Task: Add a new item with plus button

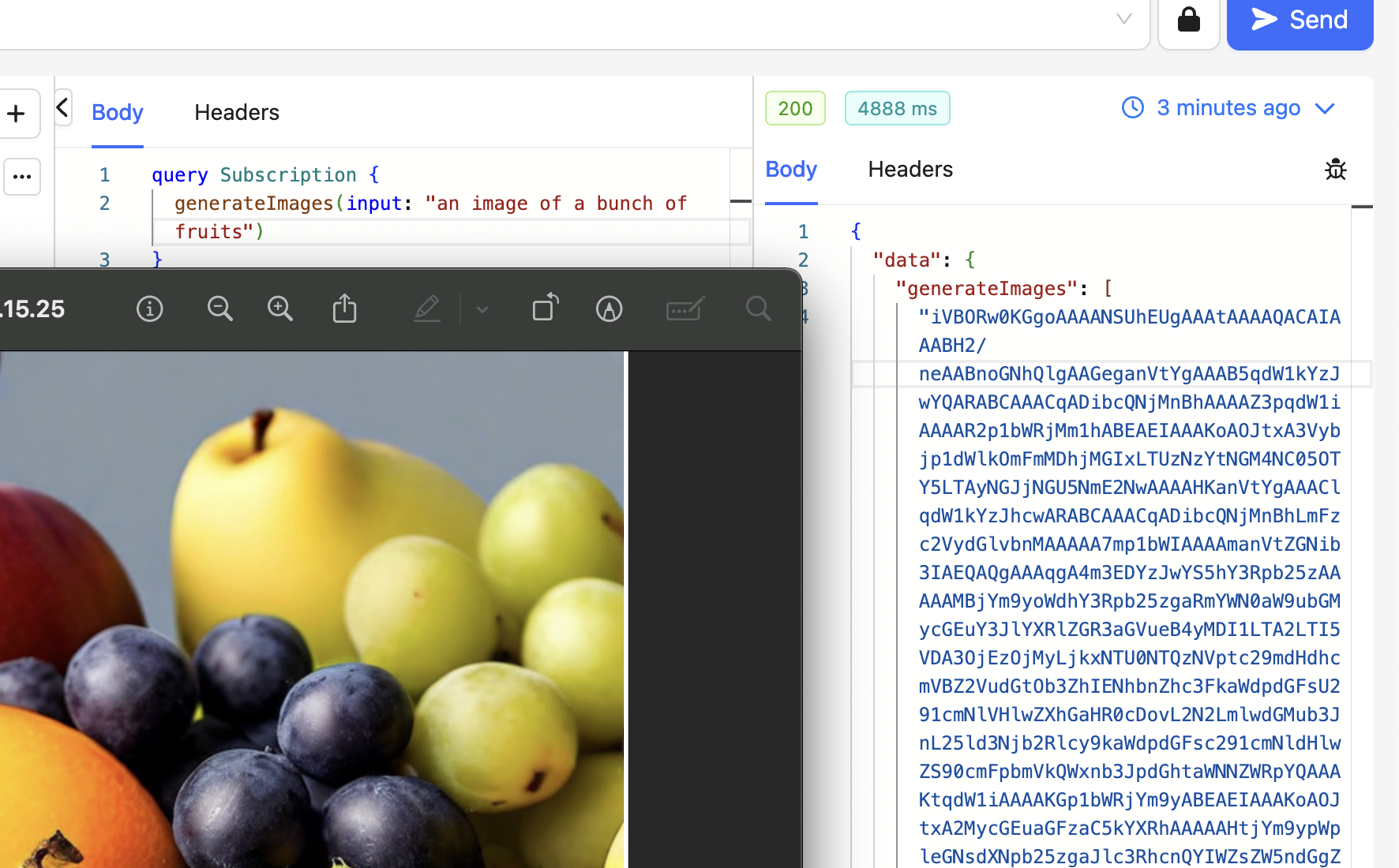Action: tap(17, 114)
